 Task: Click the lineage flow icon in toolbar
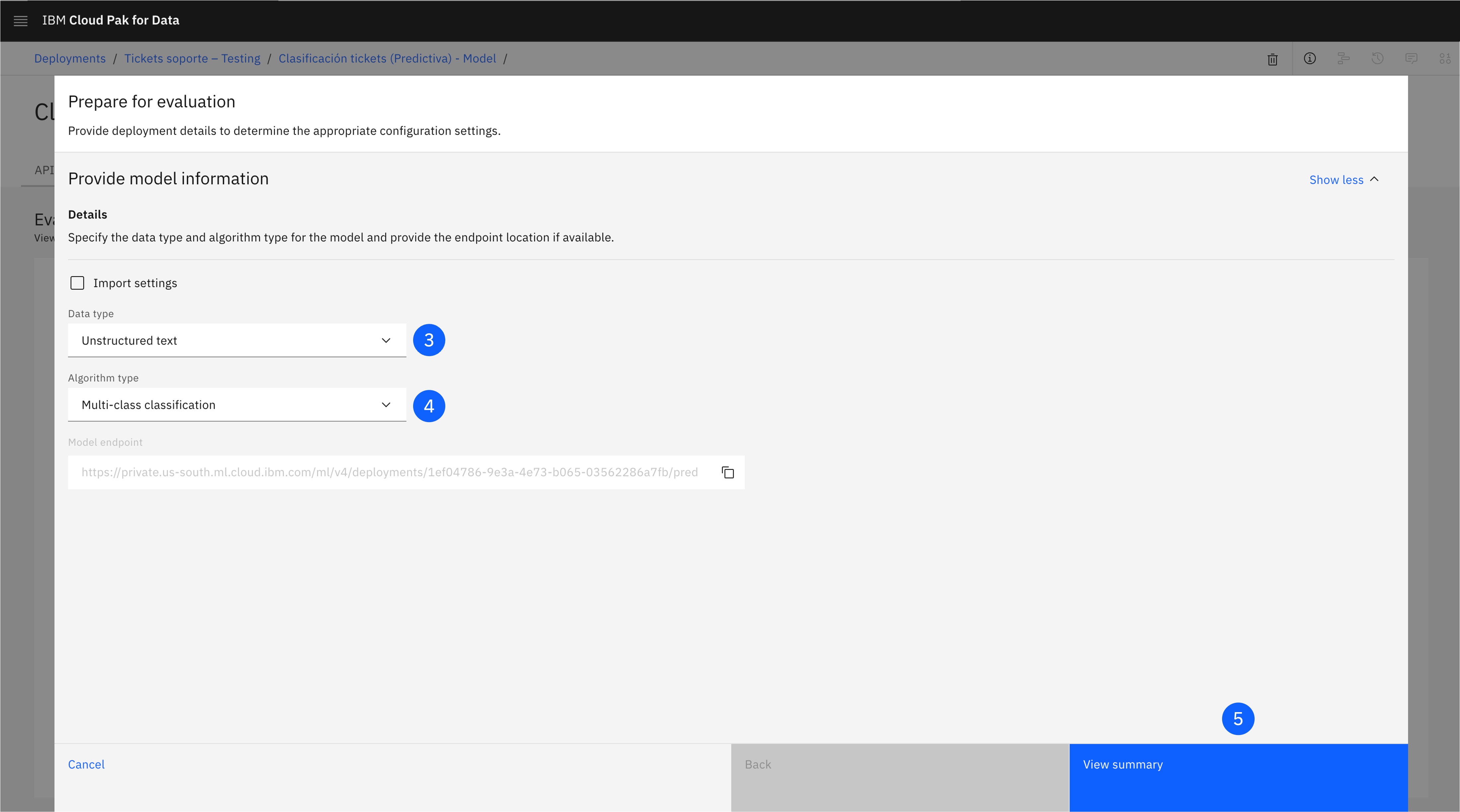pos(1343,58)
